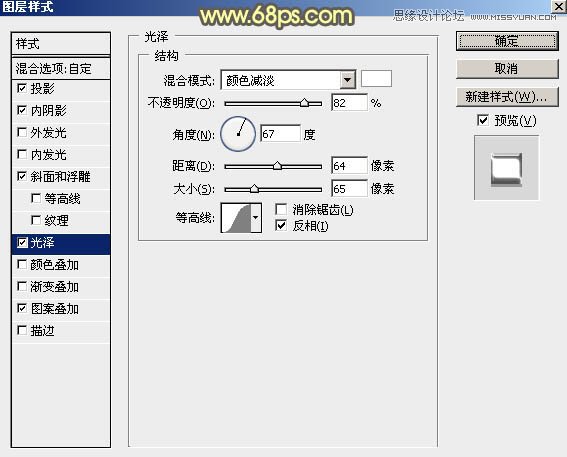The image size is (567, 457).
Task: Click the 不透明度 opacity slider handle
Action: coord(304,103)
